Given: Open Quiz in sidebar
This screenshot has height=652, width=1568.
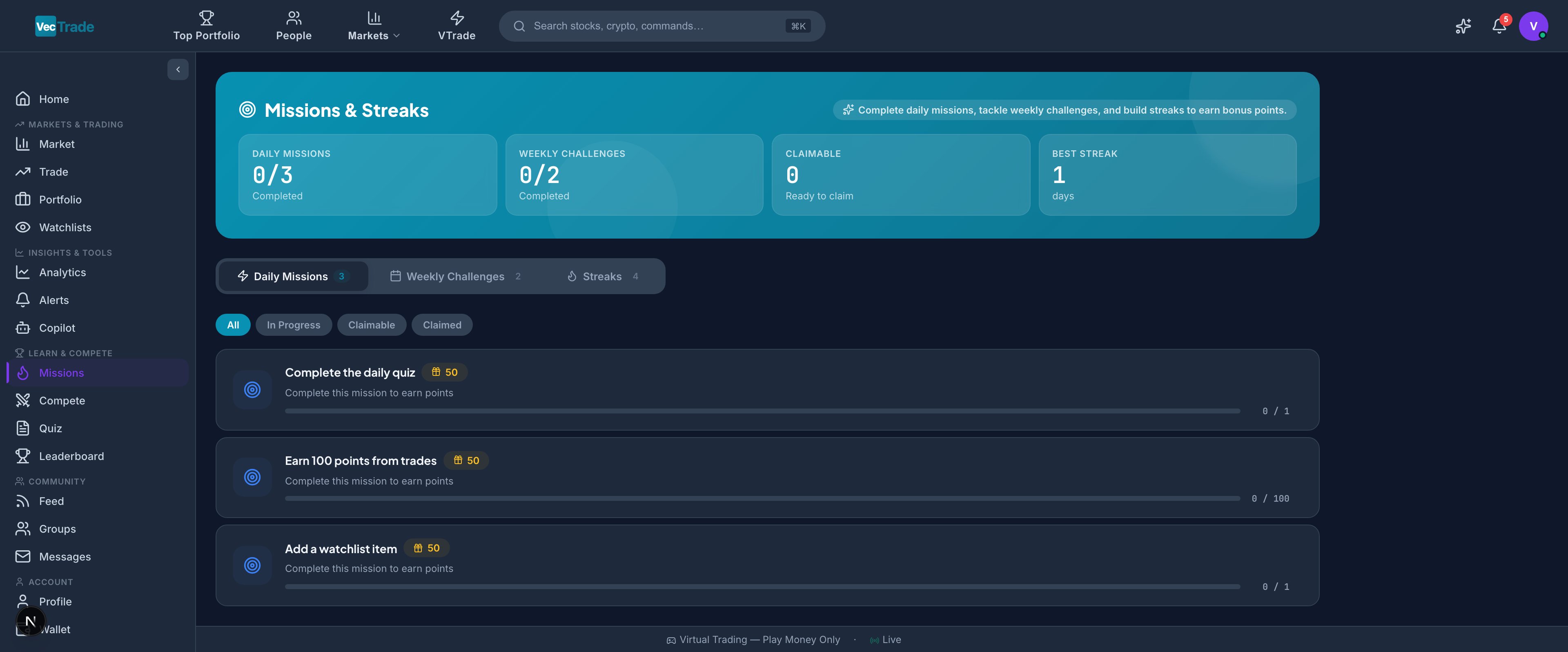Looking at the screenshot, I should (x=98, y=429).
